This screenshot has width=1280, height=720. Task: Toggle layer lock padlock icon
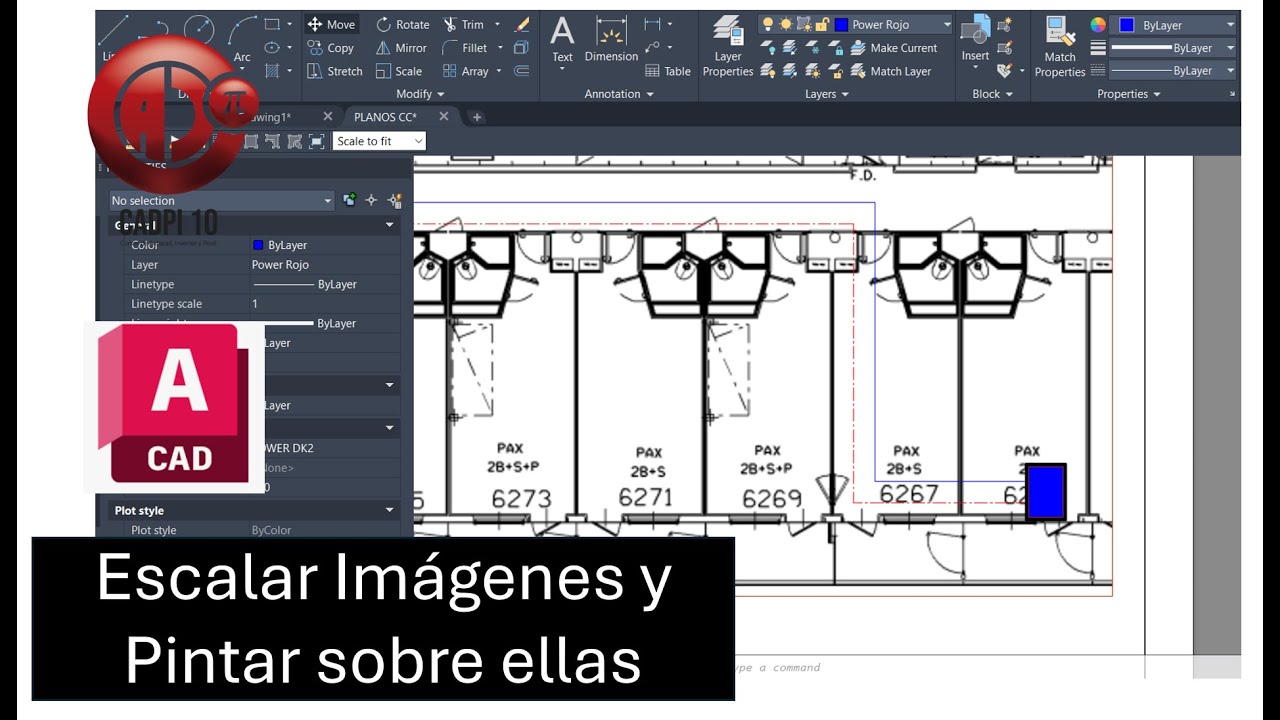click(822, 24)
